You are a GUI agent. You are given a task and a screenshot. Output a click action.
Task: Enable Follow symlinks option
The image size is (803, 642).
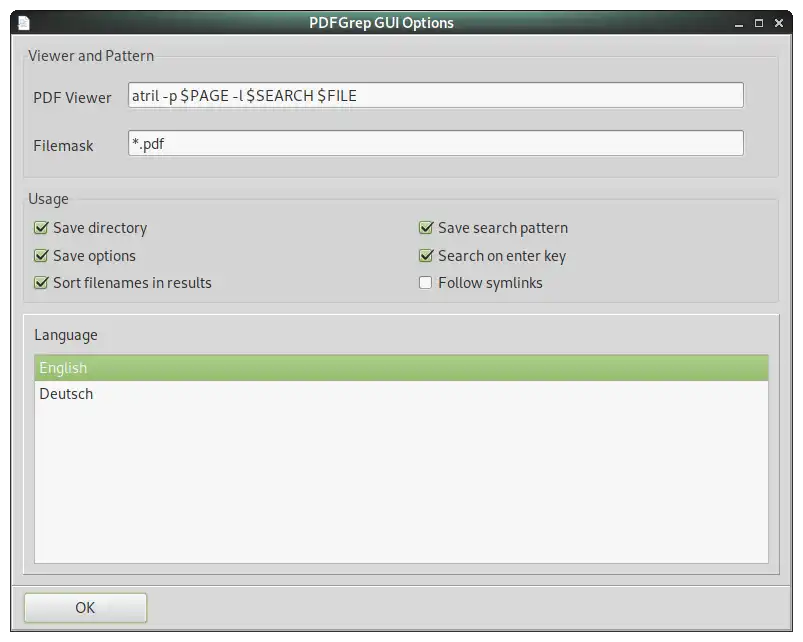point(426,283)
